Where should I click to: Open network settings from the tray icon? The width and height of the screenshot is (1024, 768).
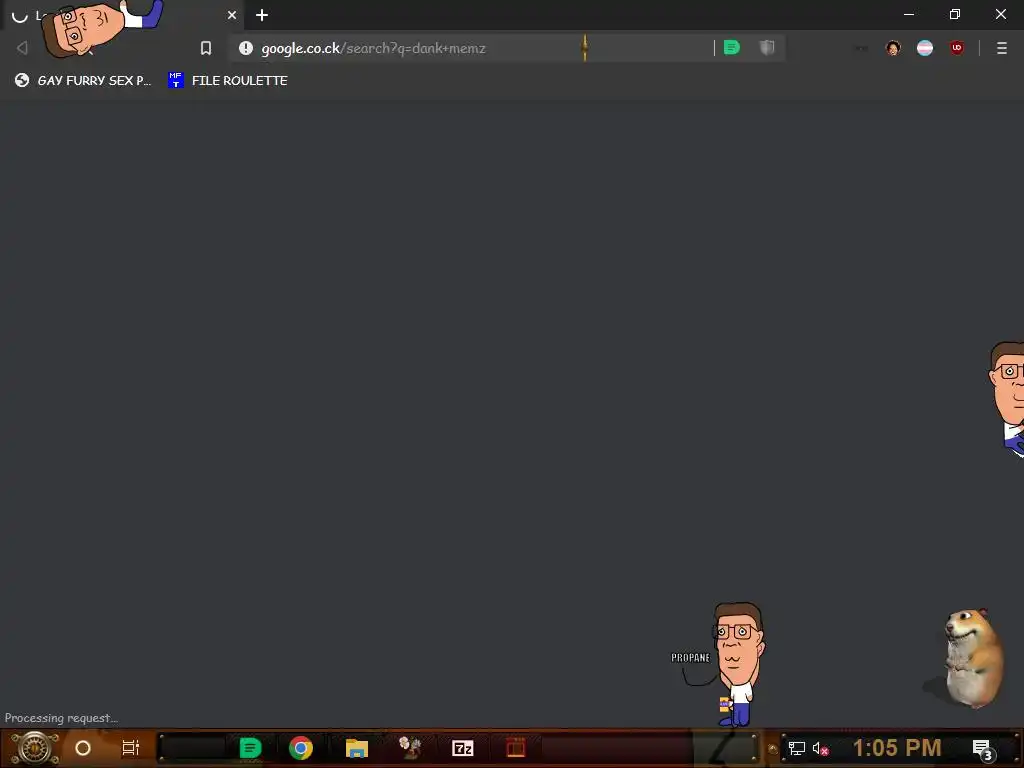click(797, 748)
